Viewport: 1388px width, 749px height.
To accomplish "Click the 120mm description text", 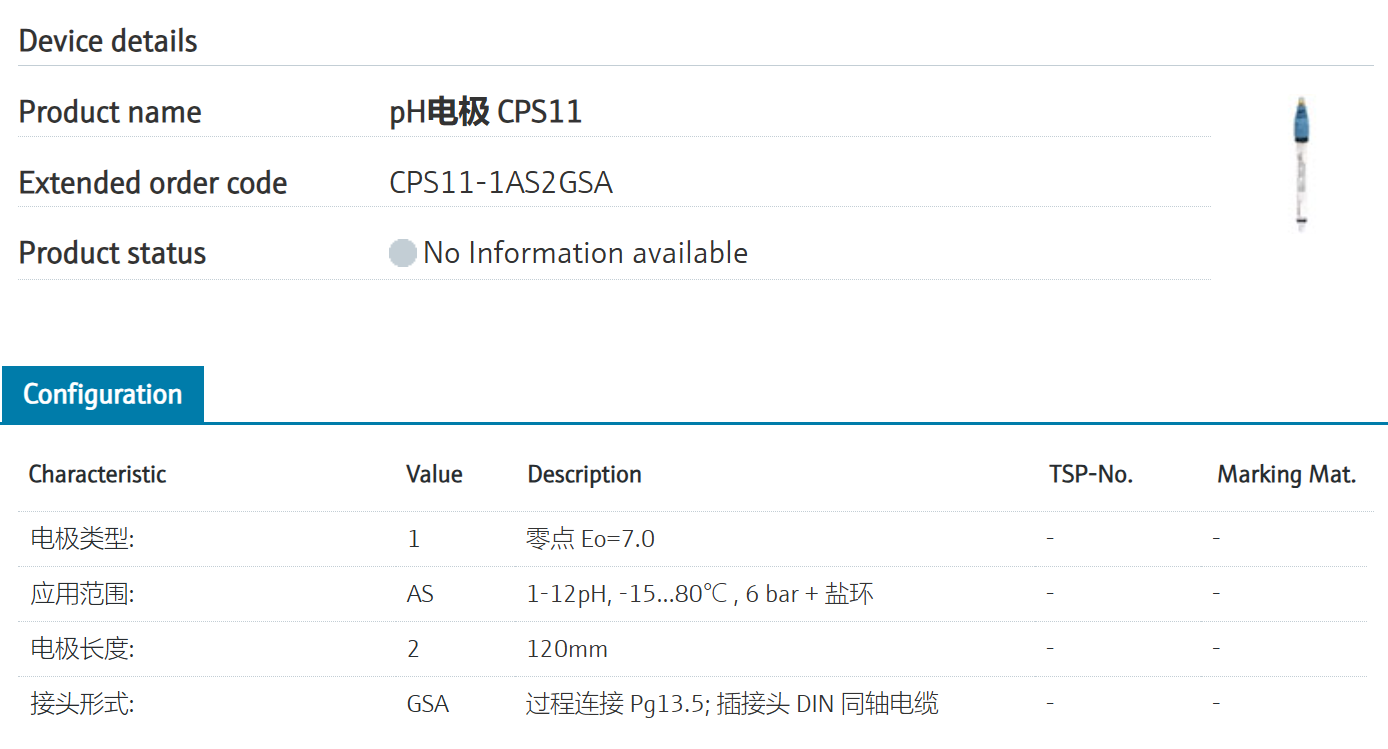I will click(x=567, y=649).
